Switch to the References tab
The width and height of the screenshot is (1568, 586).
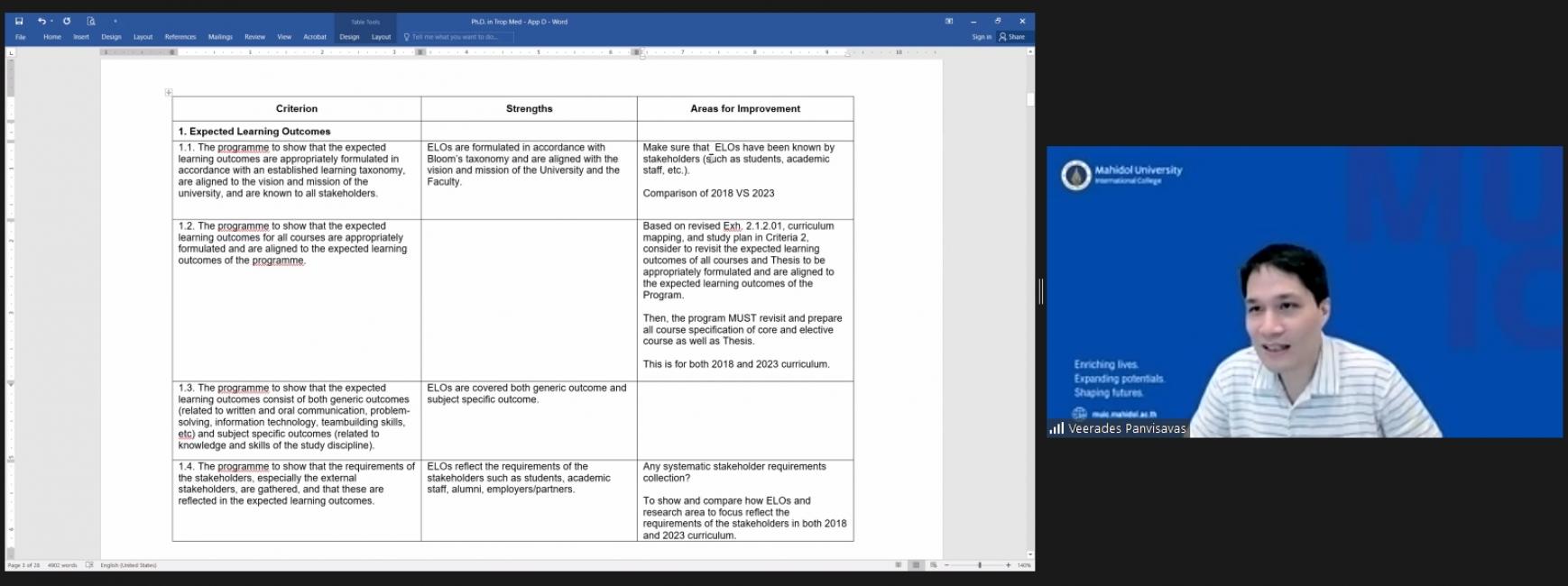point(180,37)
